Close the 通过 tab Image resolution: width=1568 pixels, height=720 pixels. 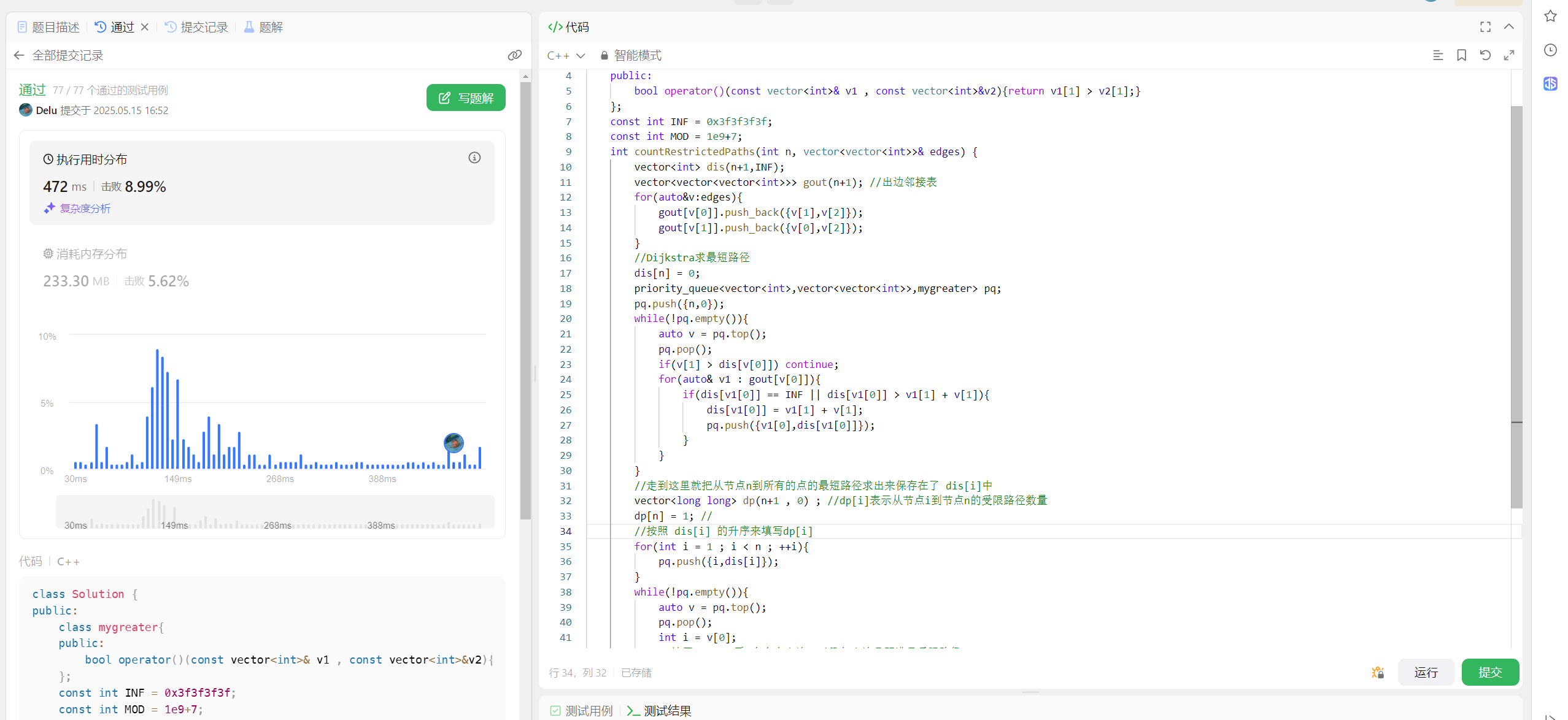[145, 27]
